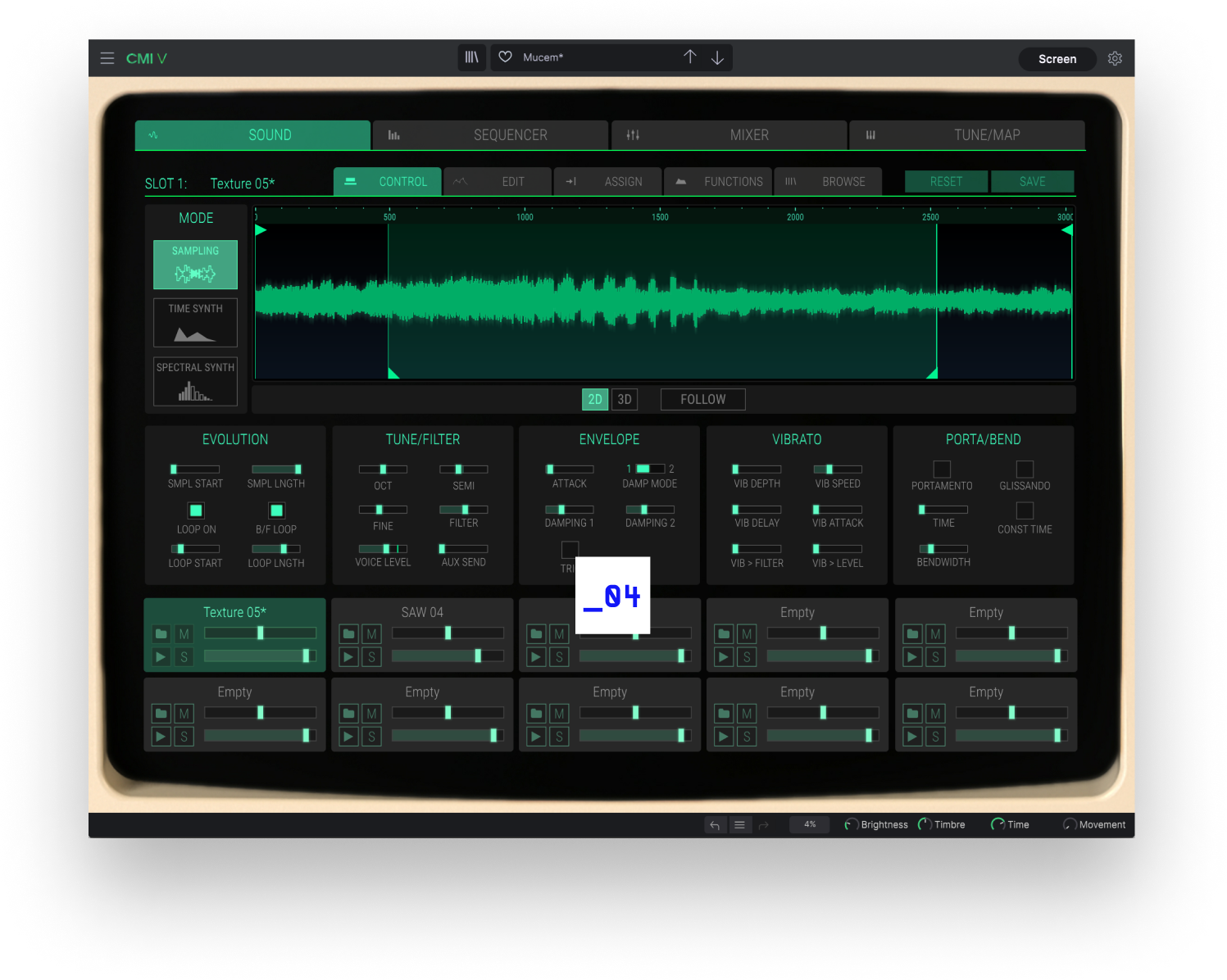
Task: Adjust the Vib Speed slider
Action: [837, 470]
